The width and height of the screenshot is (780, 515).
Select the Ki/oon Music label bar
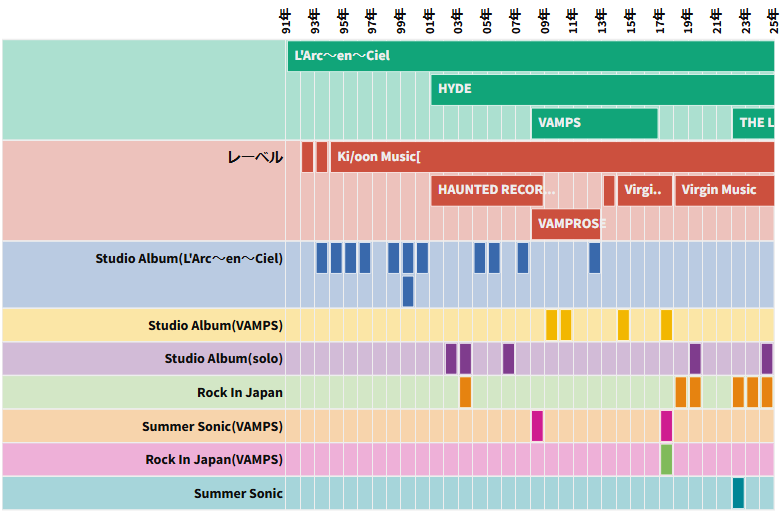552,157
